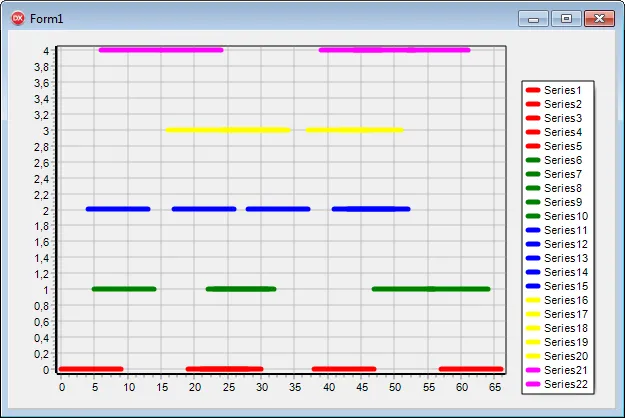This screenshot has width=625, height=418.
Task: Minimize the Form1 window
Action: [x=533, y=19]
